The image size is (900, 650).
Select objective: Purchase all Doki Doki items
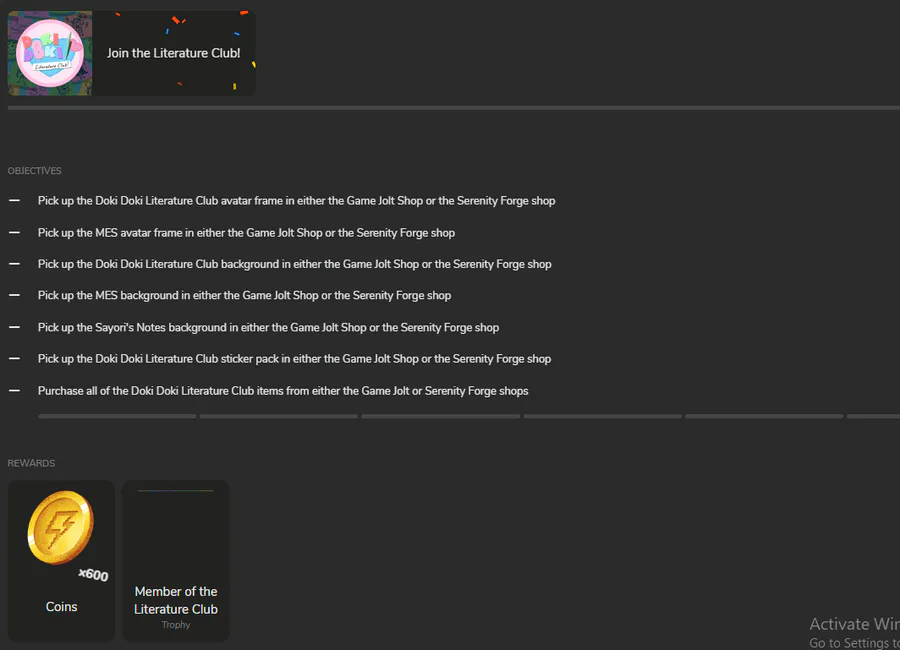(283, 390)
